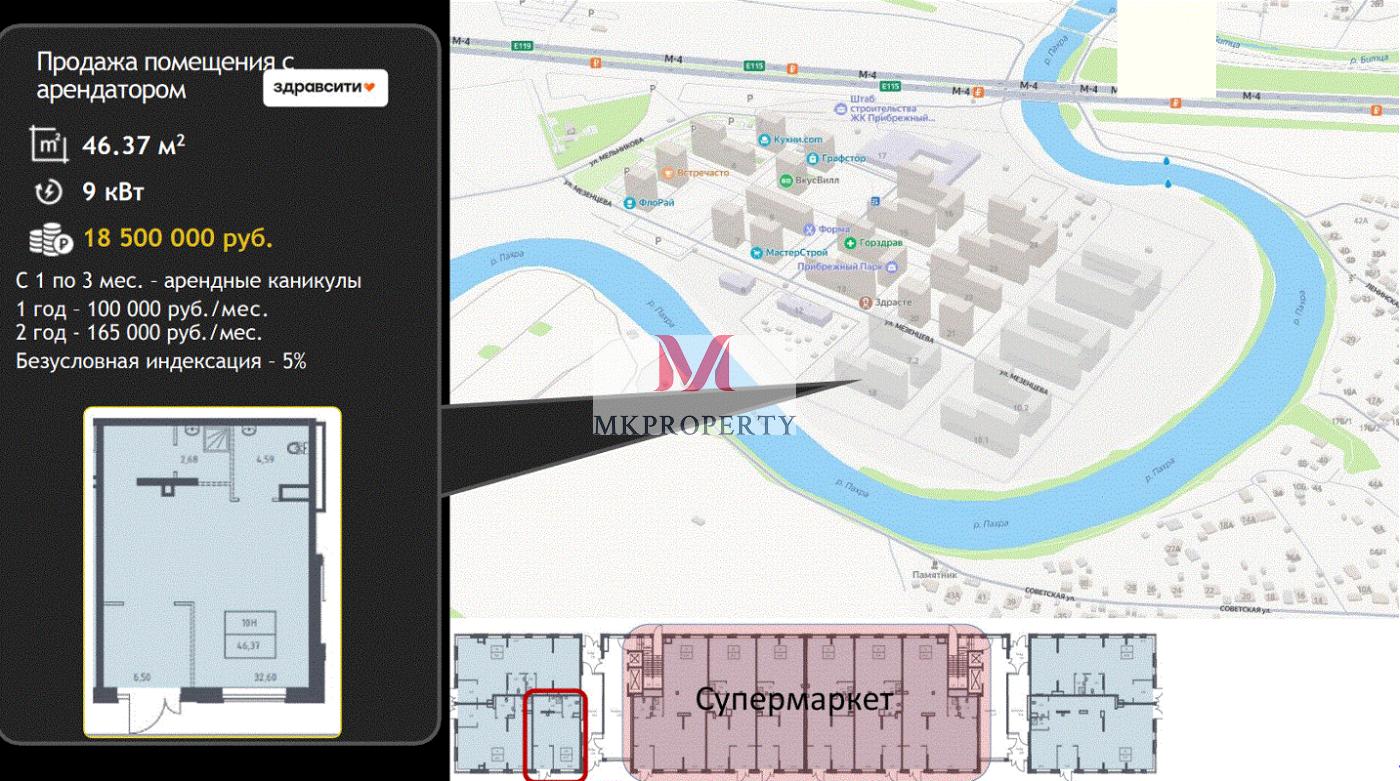This screenshot has height=781, width=1400.
Task: Click the square meters area icon
Action: (49, 144)
